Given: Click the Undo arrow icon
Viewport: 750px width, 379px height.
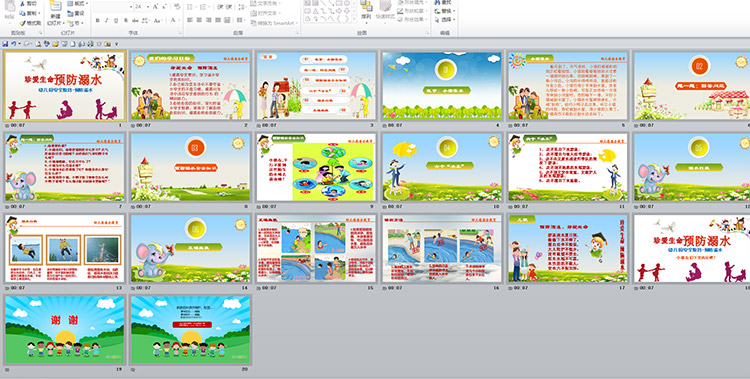Looking at the screenshot, I should [13, 44].
